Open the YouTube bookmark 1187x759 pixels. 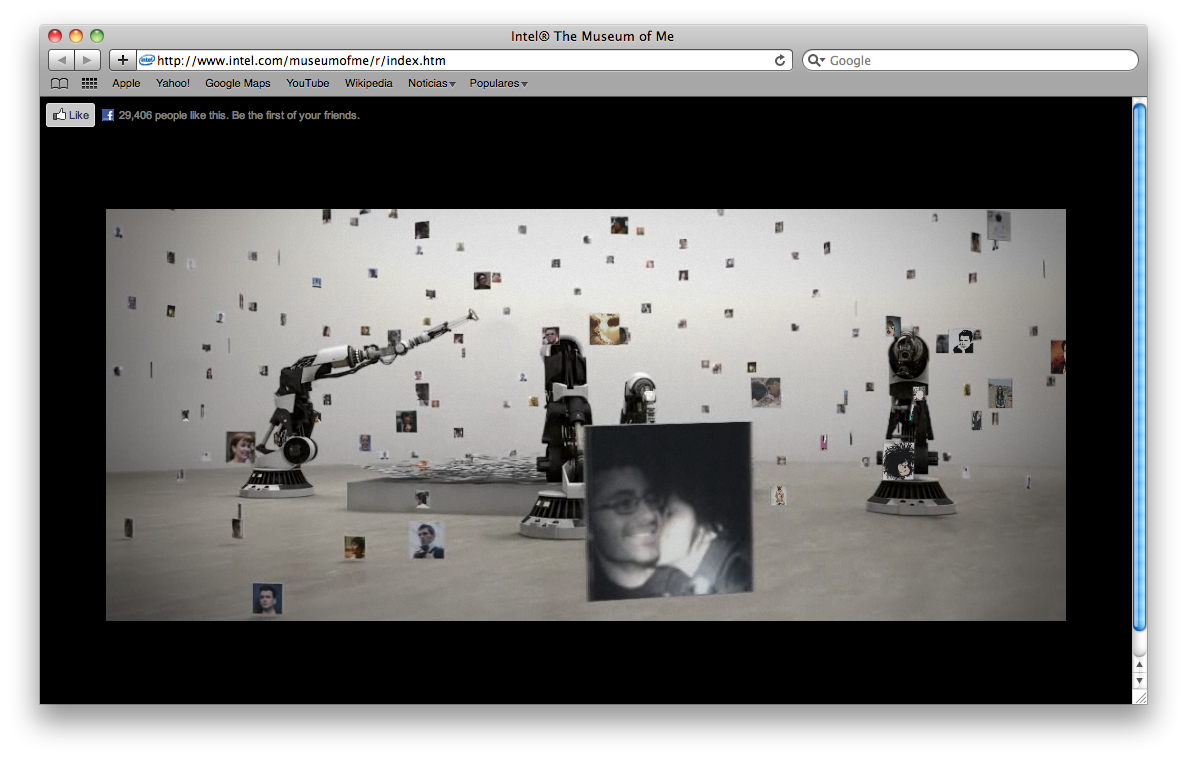[x=308, y=84]
